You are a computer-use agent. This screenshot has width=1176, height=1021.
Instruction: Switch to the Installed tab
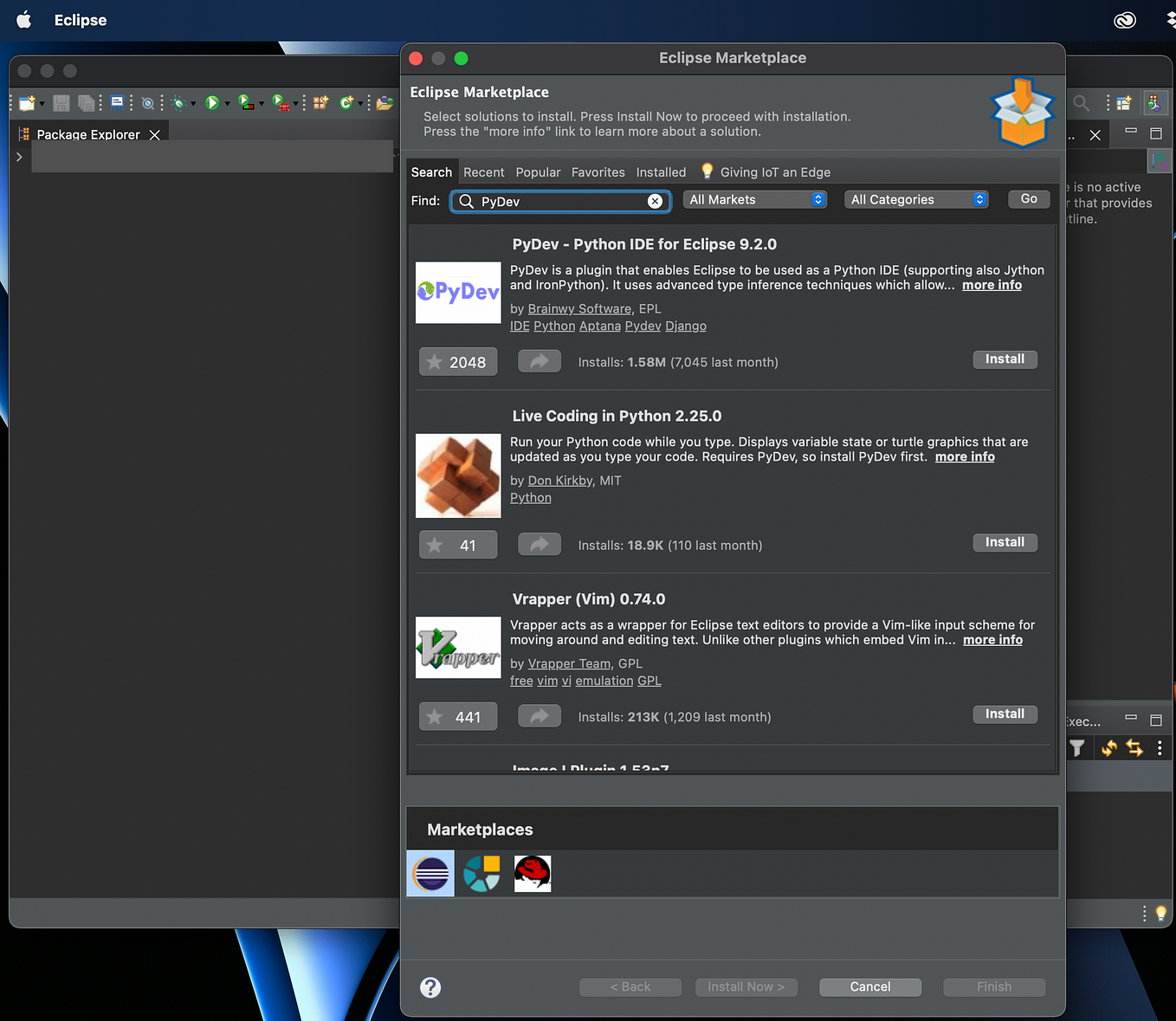661,172
